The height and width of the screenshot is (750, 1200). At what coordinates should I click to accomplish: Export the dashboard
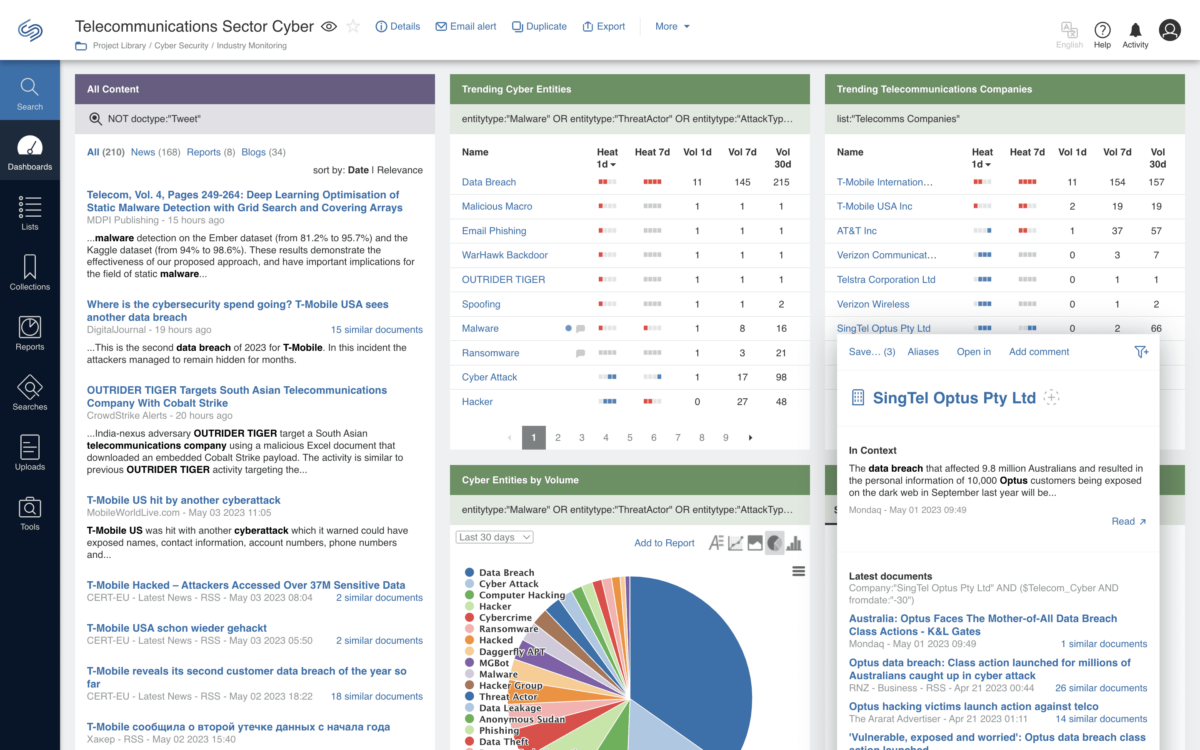point(604,26)
